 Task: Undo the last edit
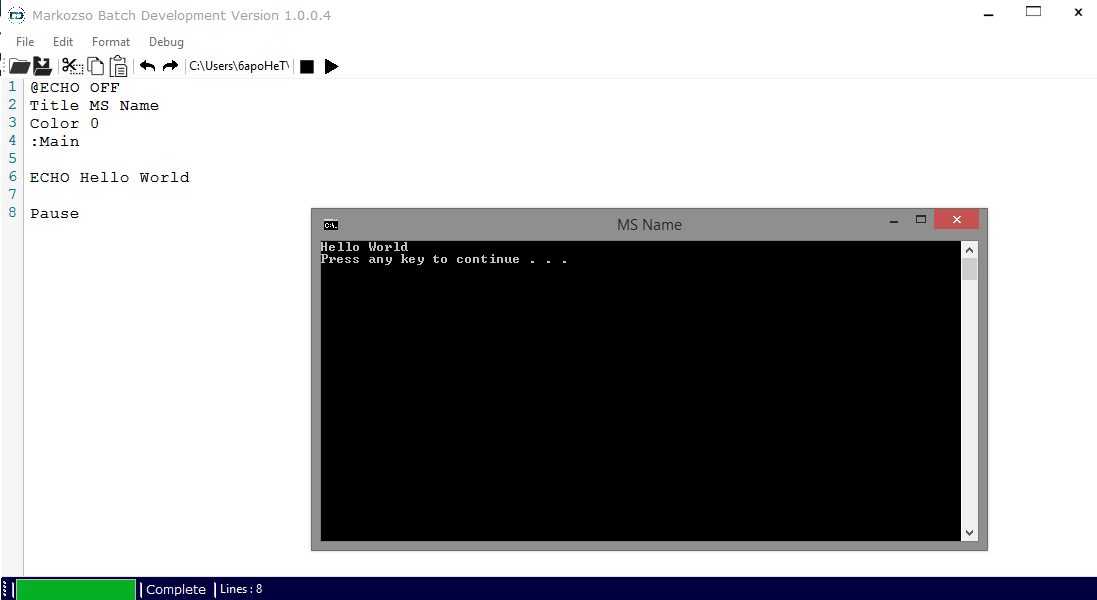pyautogui.click(x=147, y=66)
